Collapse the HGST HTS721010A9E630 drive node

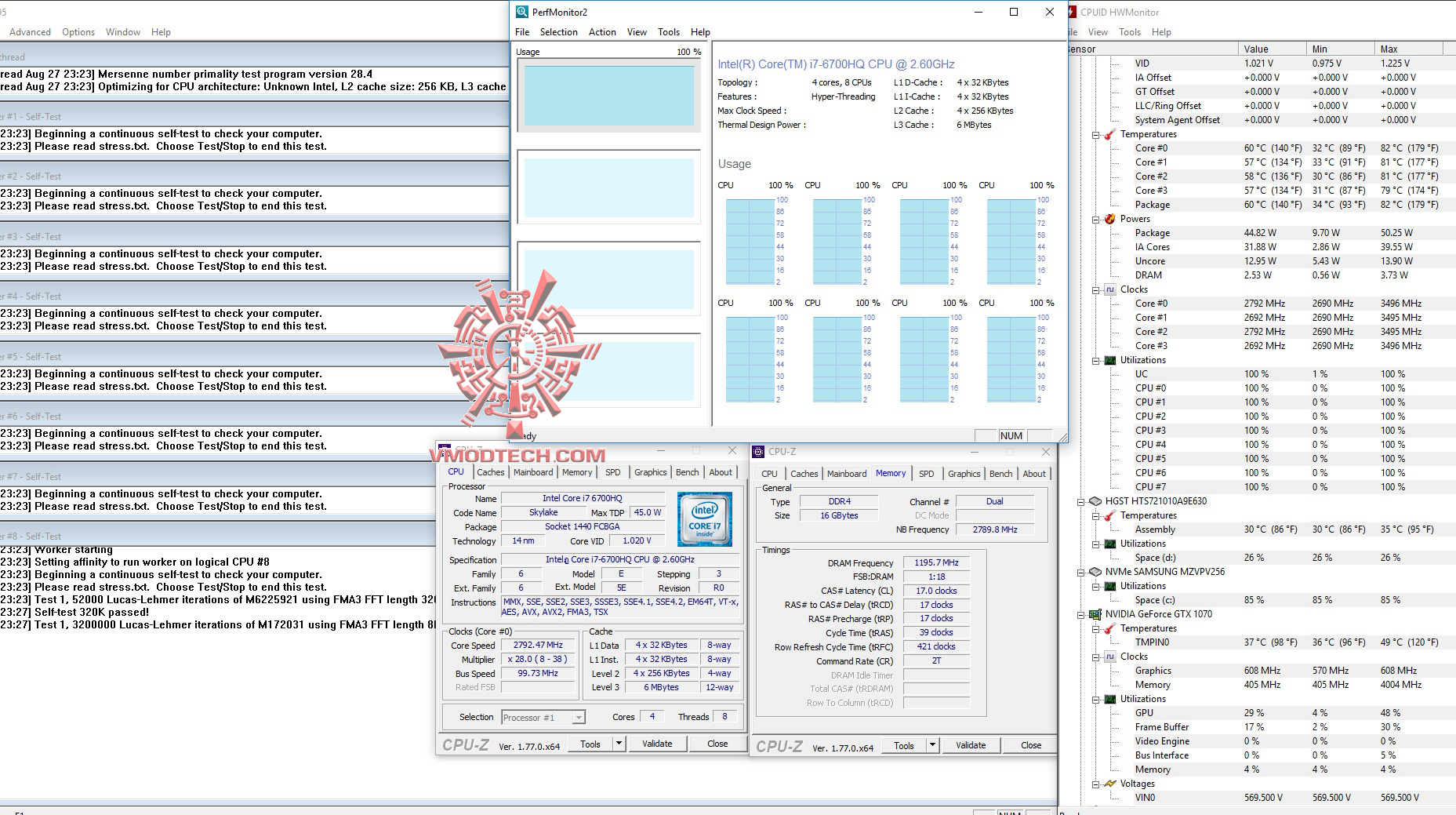coord(1081,502)
